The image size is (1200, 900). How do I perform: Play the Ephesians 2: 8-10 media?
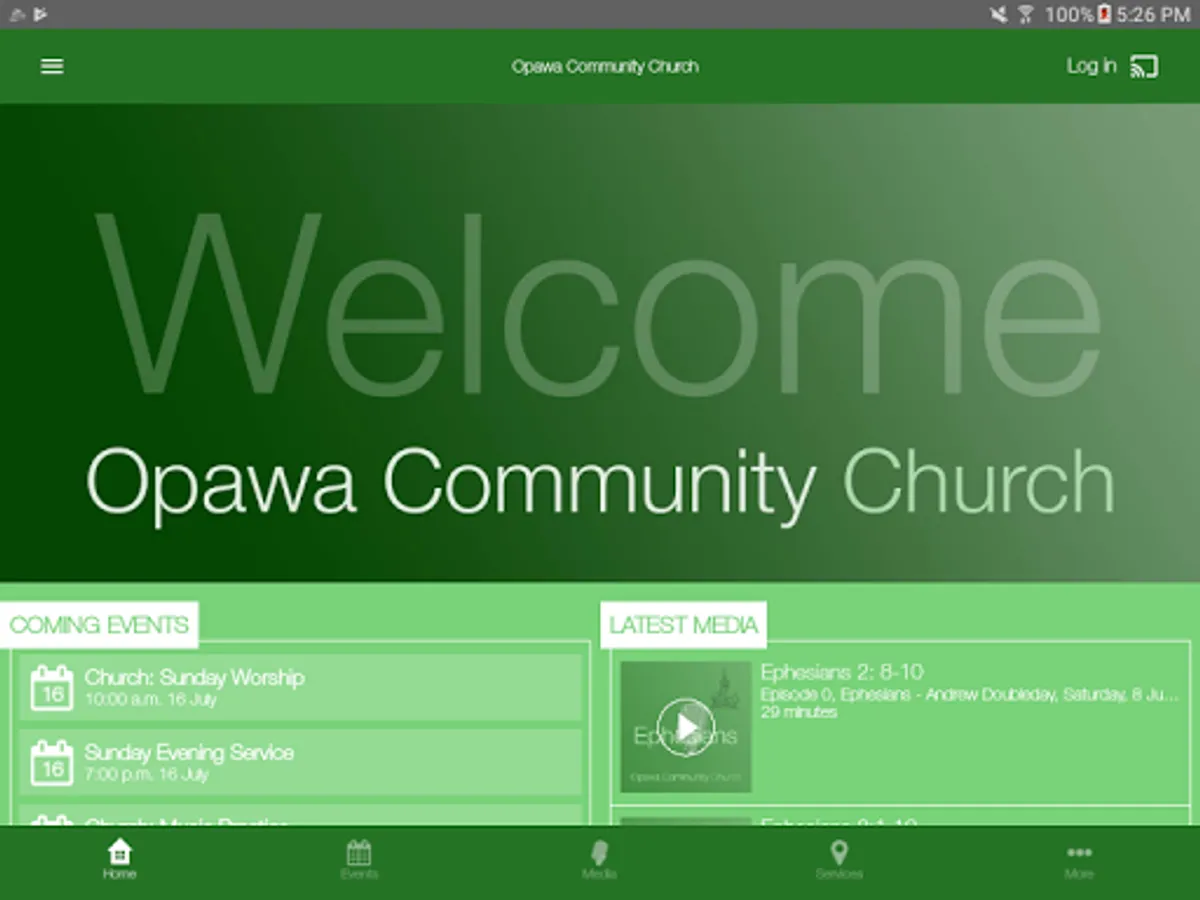tap(686, 726)
